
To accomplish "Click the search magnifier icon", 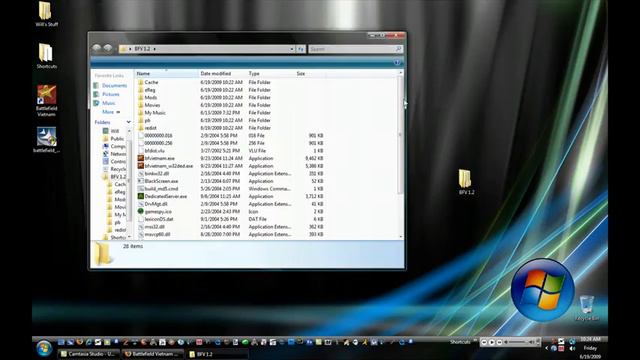I will coord(398,49).
